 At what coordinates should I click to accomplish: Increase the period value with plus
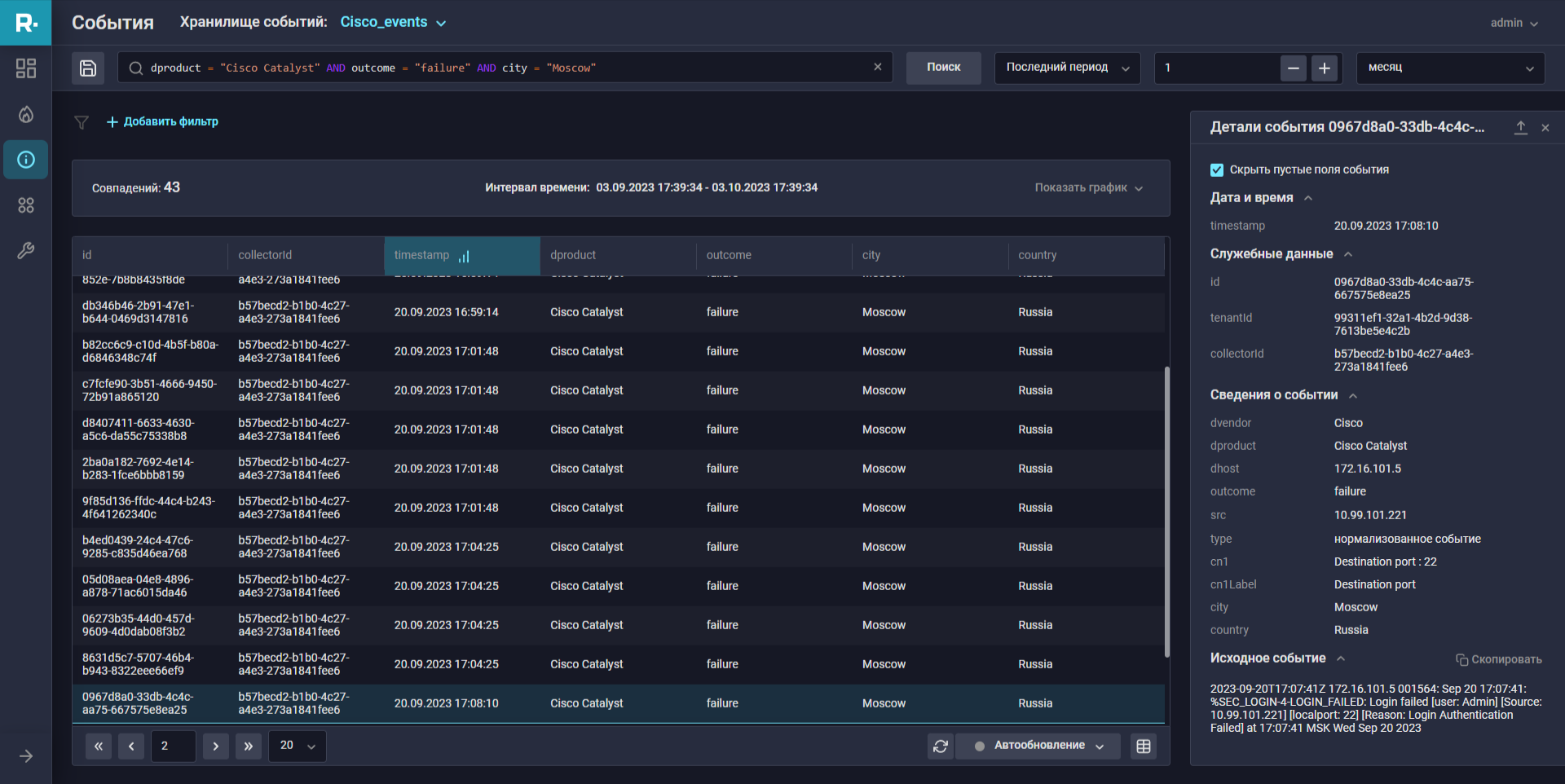point(1325,68)
